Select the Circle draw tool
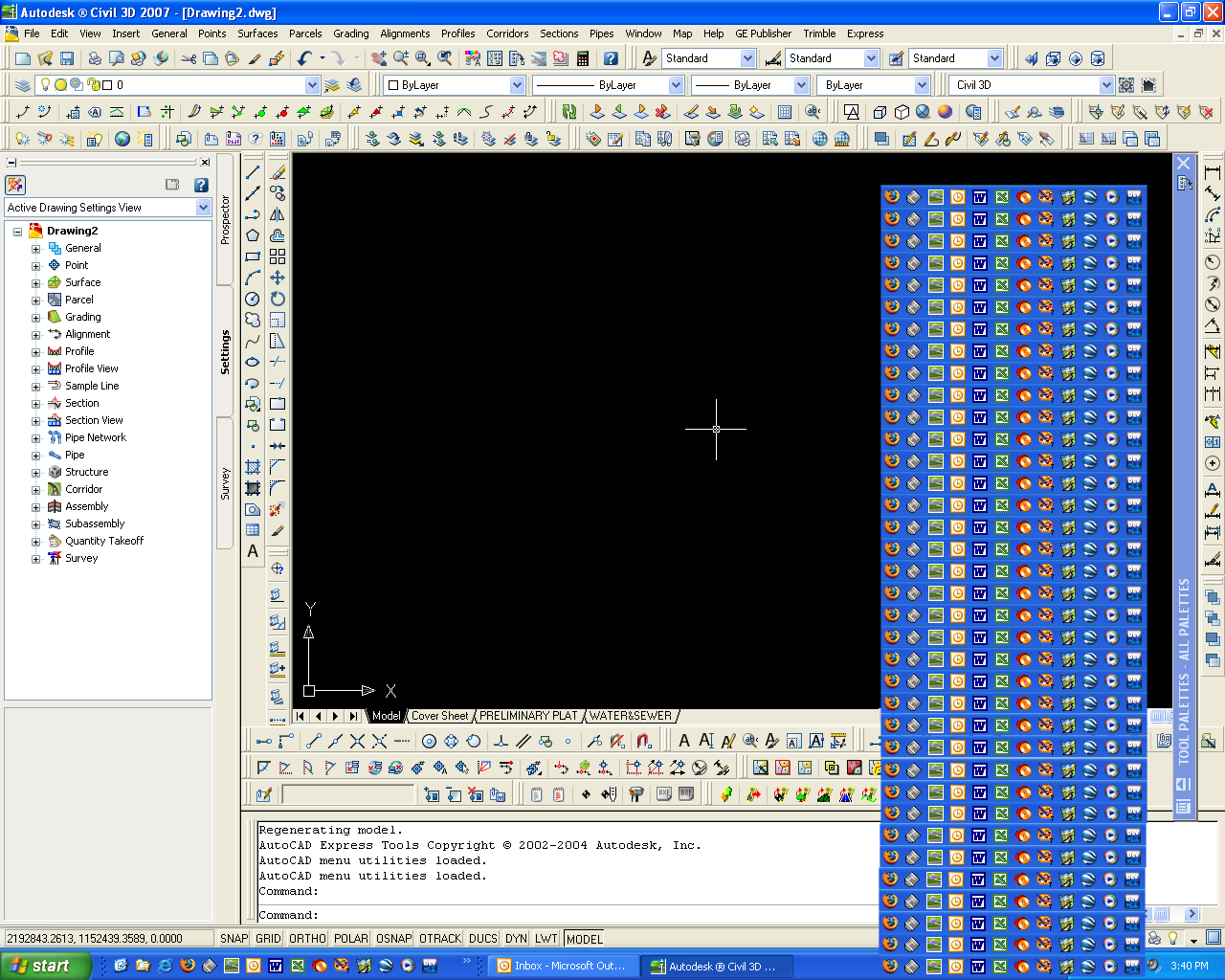Screen dimensions: 1225x980 (x=253, y=299)
